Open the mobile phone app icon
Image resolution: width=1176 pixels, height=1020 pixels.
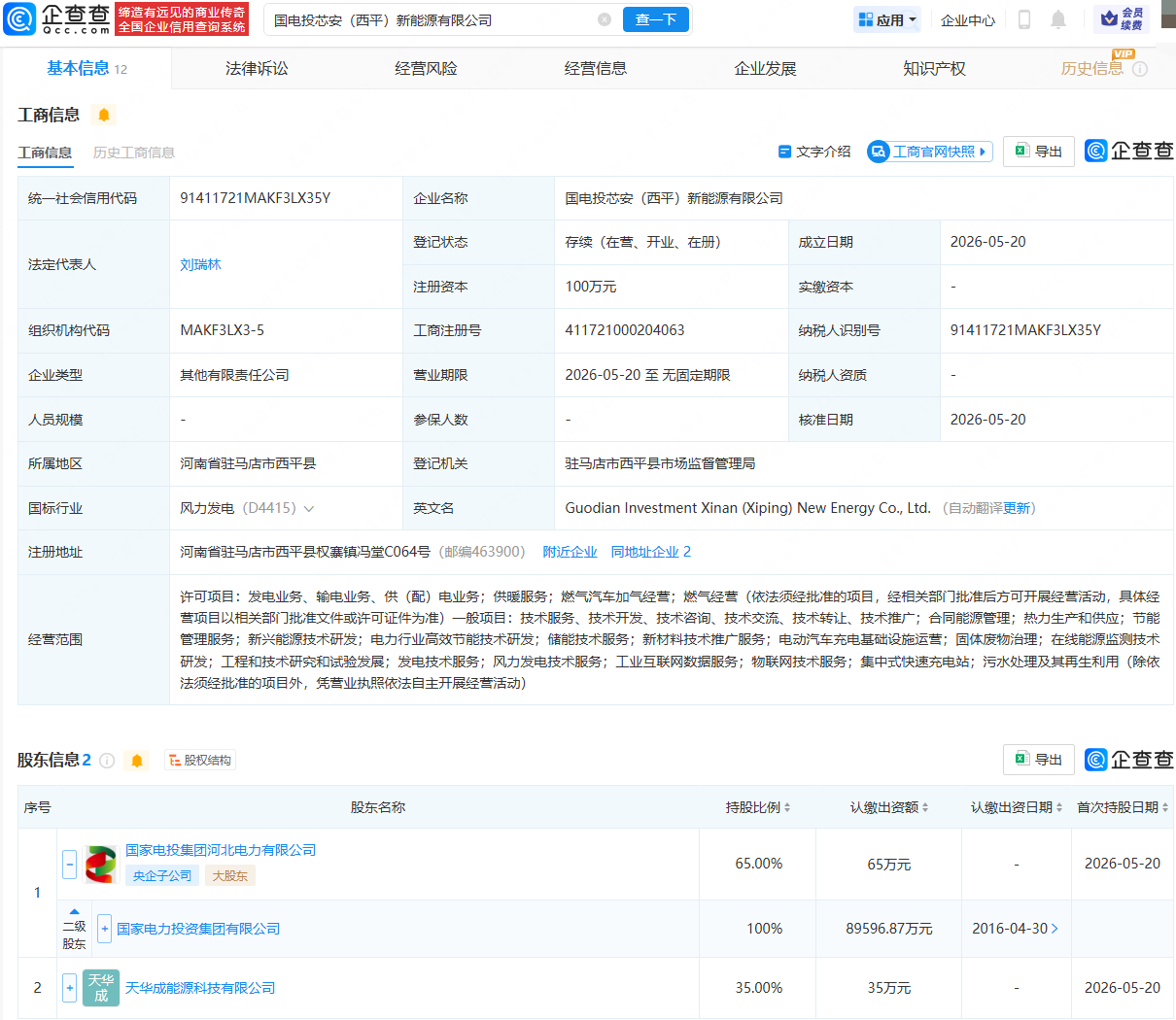click(x=1023, y=19)
